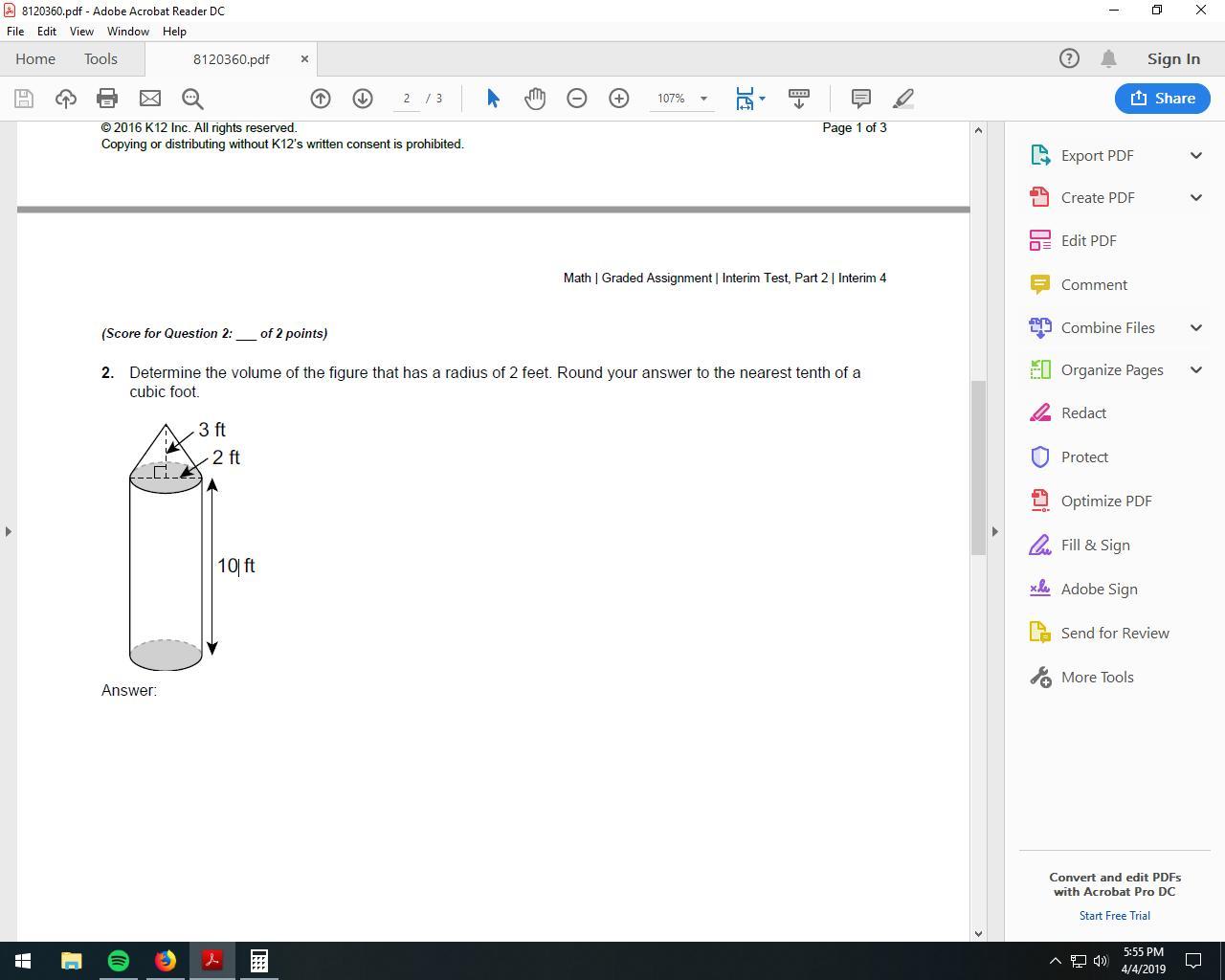Expand the Export PDF options
The width and height of the screenshot is (1225, 980).
tap(1195, 155)
